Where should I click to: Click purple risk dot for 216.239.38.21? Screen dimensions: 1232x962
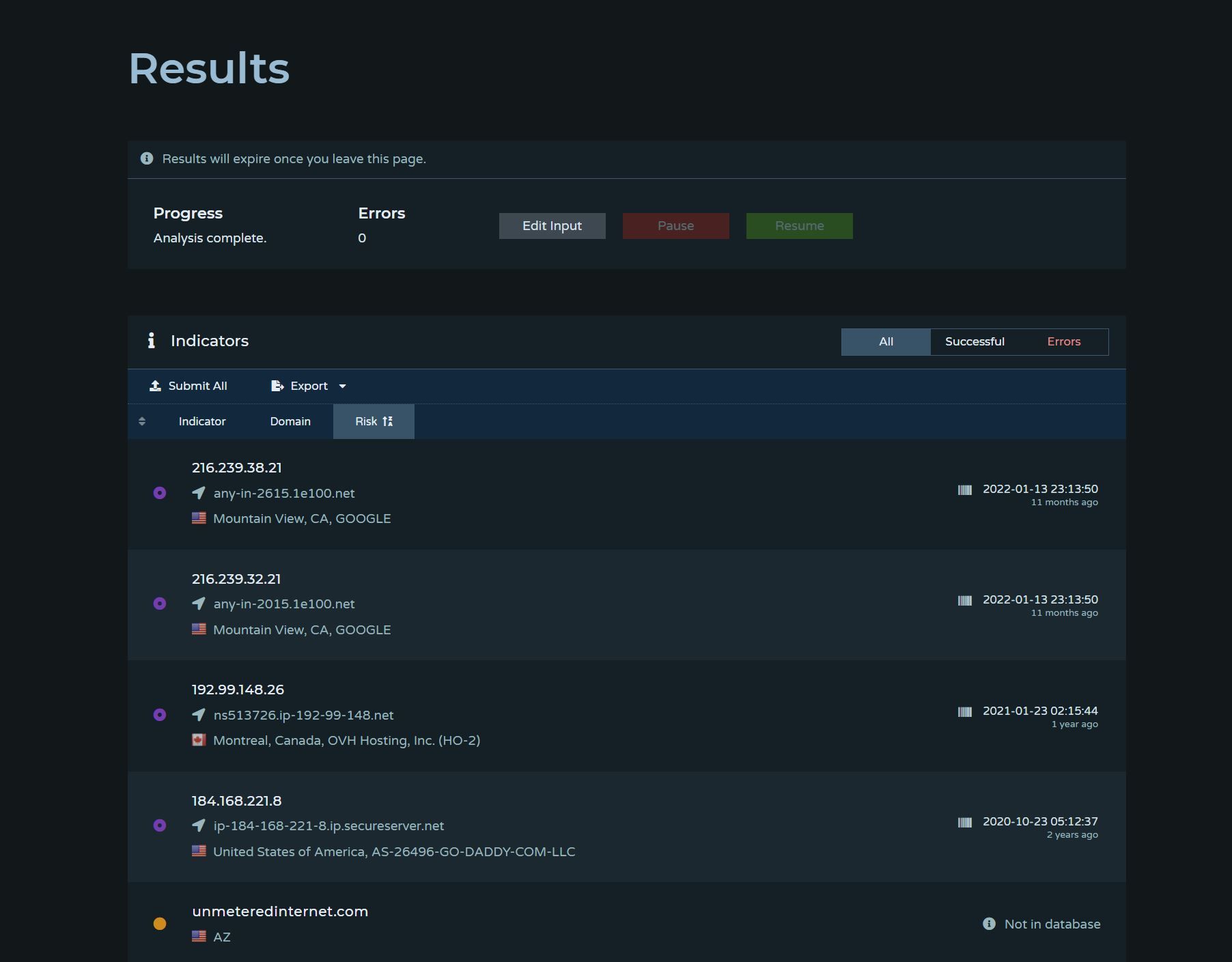tap(160, 493)
